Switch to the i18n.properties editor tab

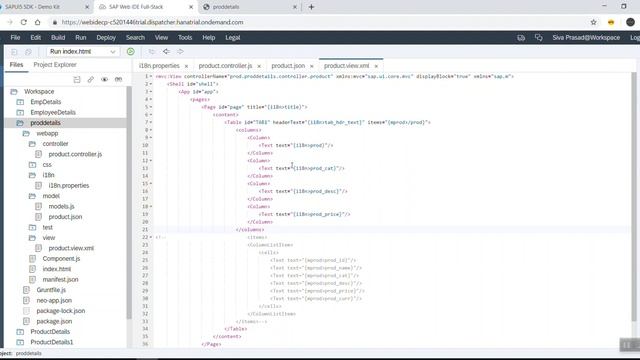[x=159, y=66]
